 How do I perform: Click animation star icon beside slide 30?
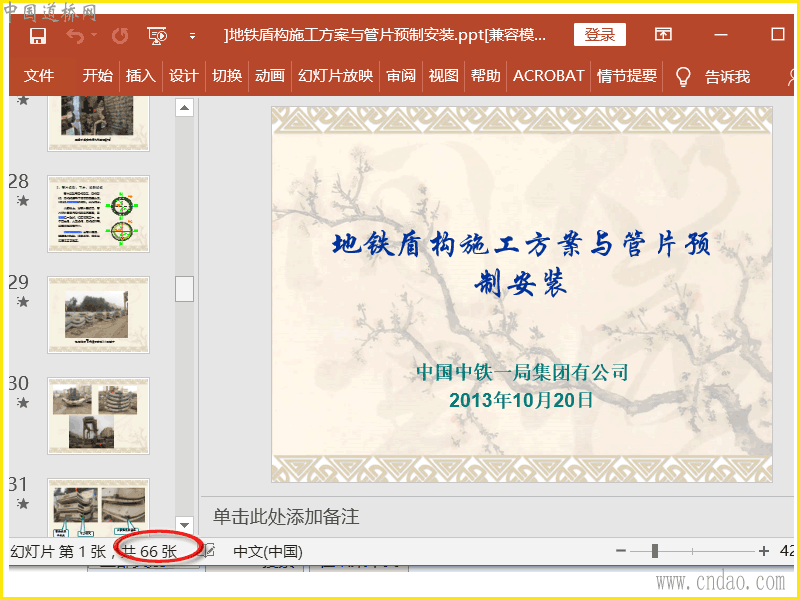pyautogui.click(x=22, y=403)
